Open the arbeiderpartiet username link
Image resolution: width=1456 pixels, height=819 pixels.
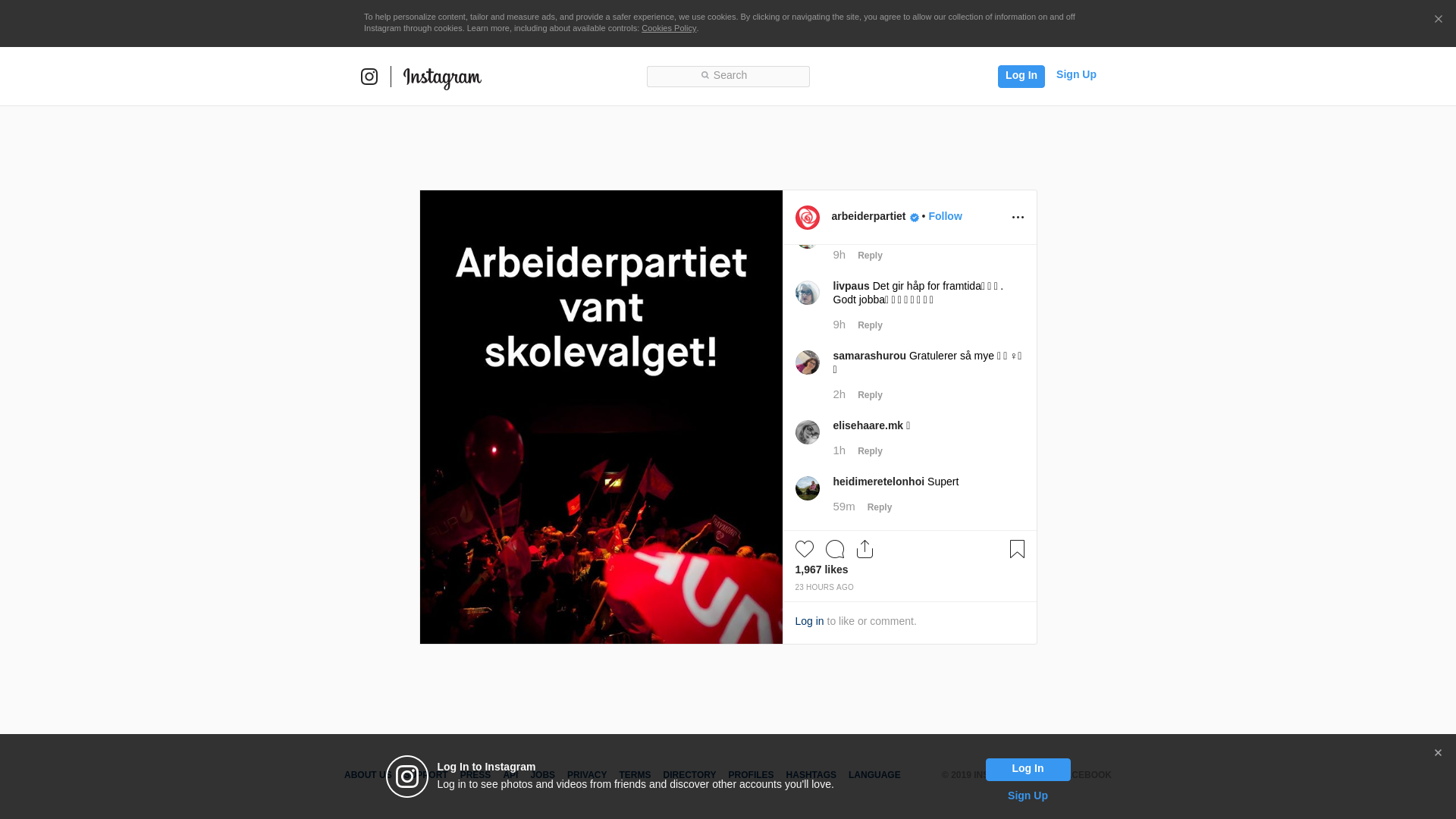point(868,216)
